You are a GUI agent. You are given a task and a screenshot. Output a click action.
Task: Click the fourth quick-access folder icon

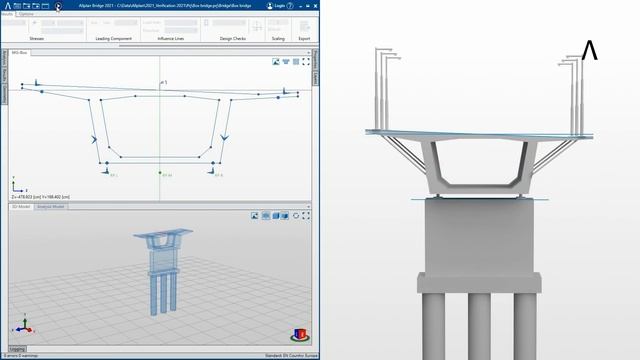[x=36, y=6]
